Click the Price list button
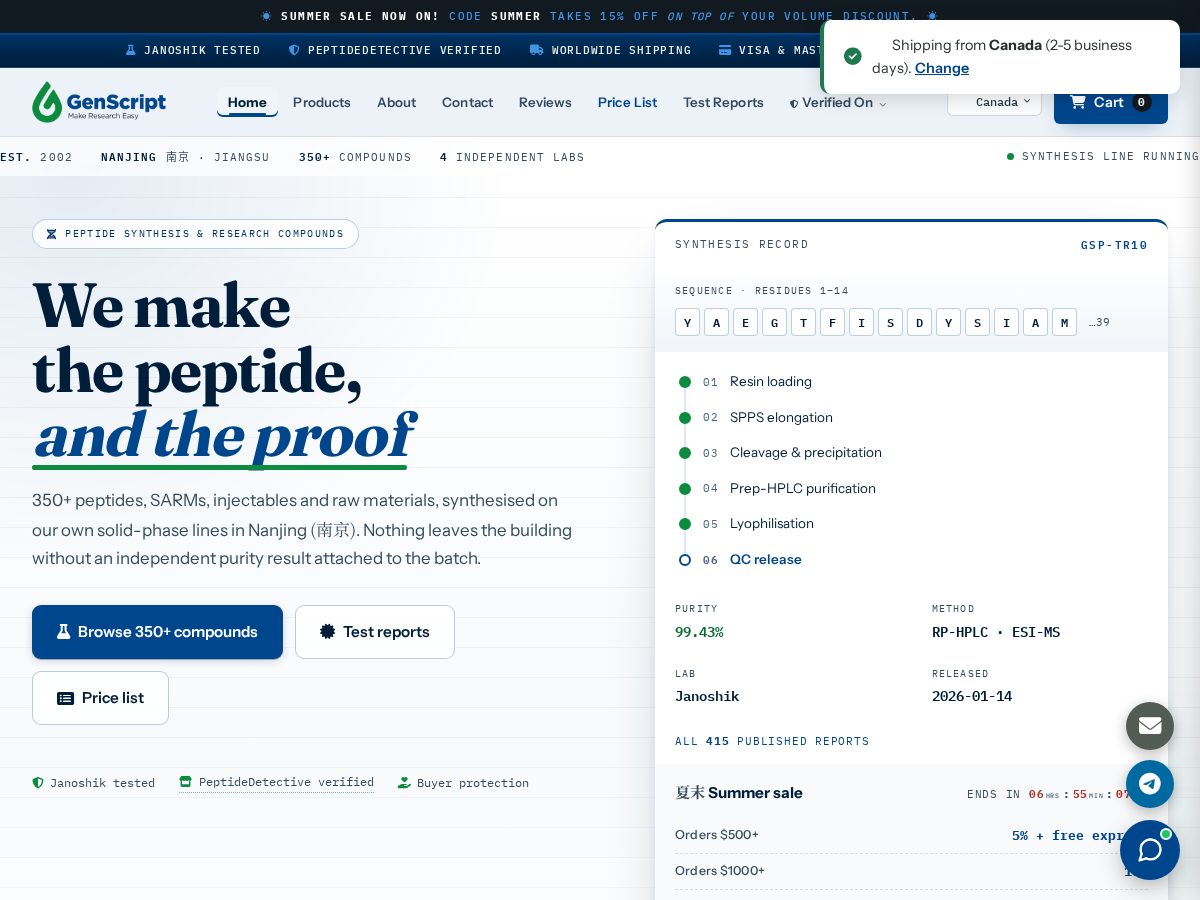Image resolution: width=1200 pixels, height=900 pixels. point(100,698)
